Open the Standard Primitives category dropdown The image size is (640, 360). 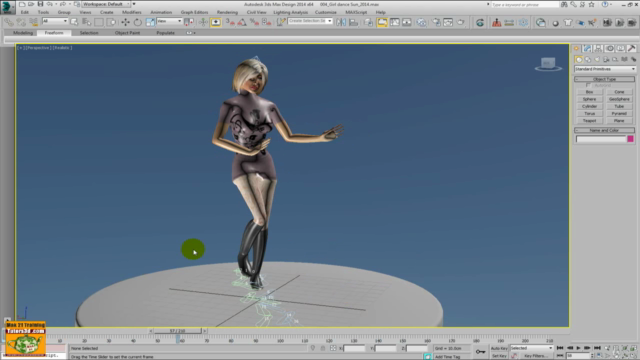tap(605, 69)
